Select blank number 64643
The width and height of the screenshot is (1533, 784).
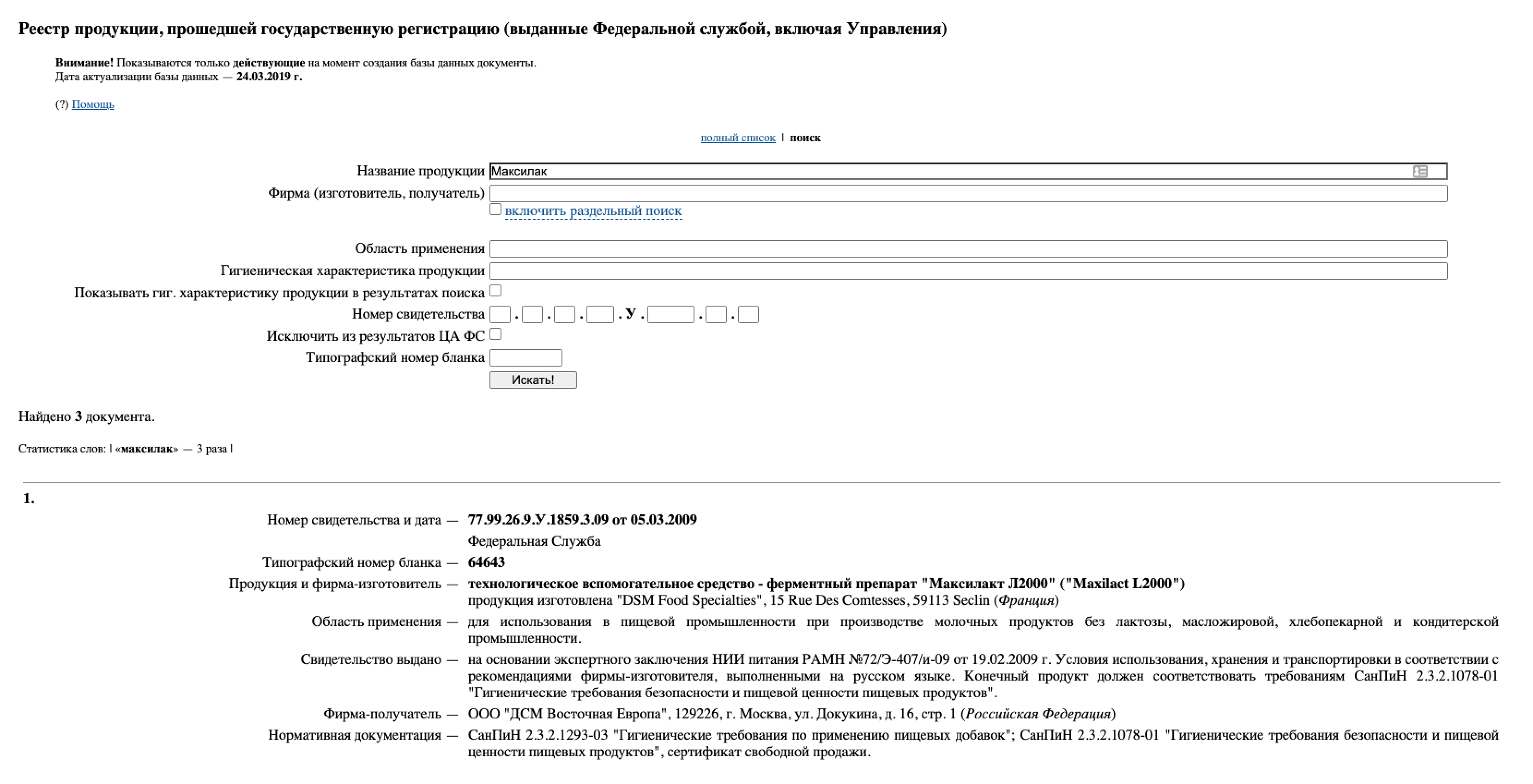486,562
